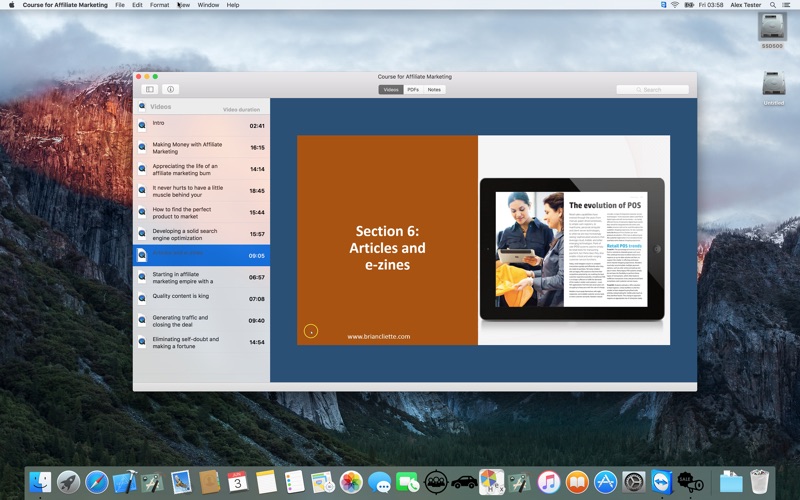Open the SSD500 drive on desktop
This screenshot has height=500, width=800.
click(773, 28)
